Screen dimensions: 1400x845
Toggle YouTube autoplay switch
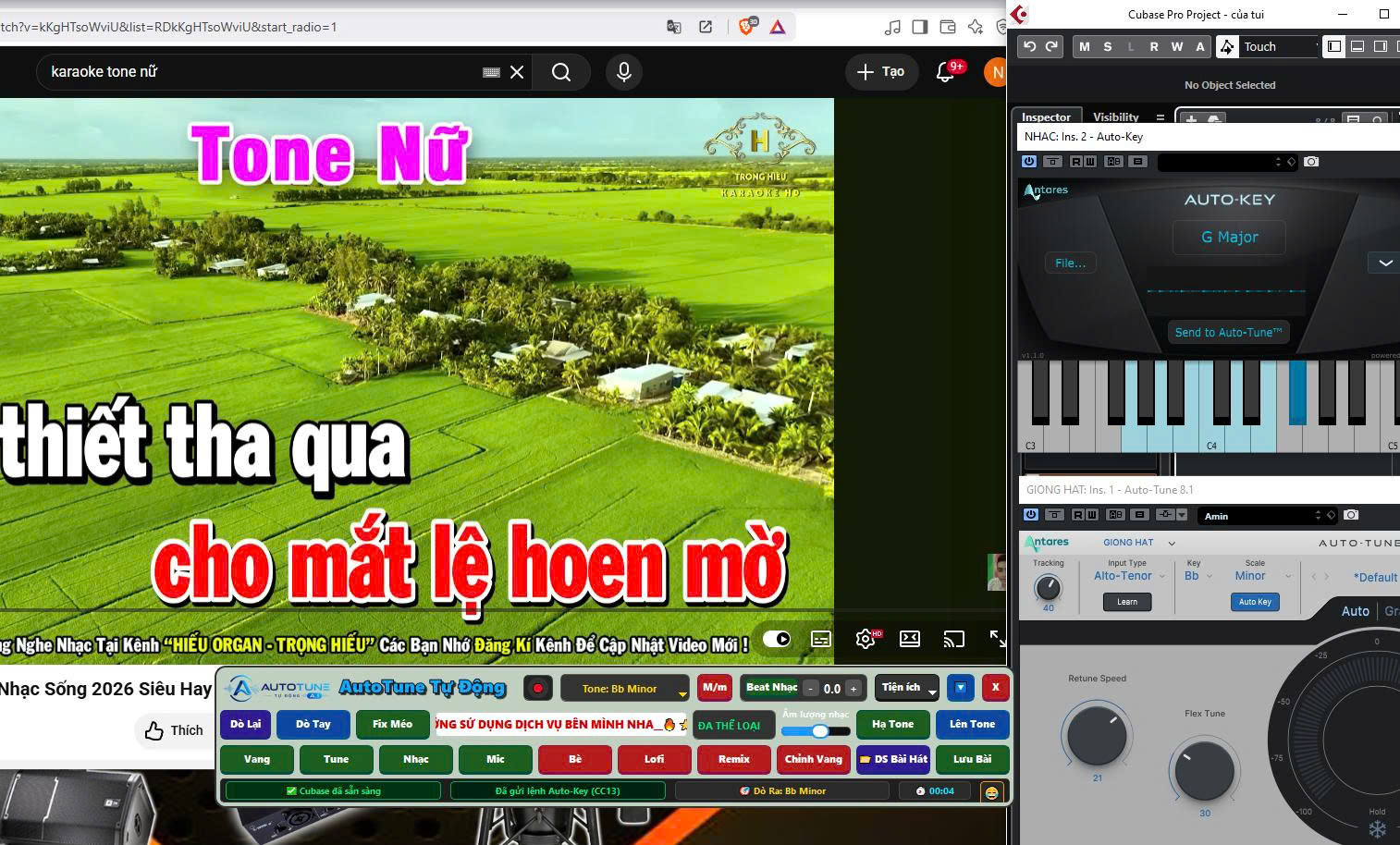click(777, 639)
